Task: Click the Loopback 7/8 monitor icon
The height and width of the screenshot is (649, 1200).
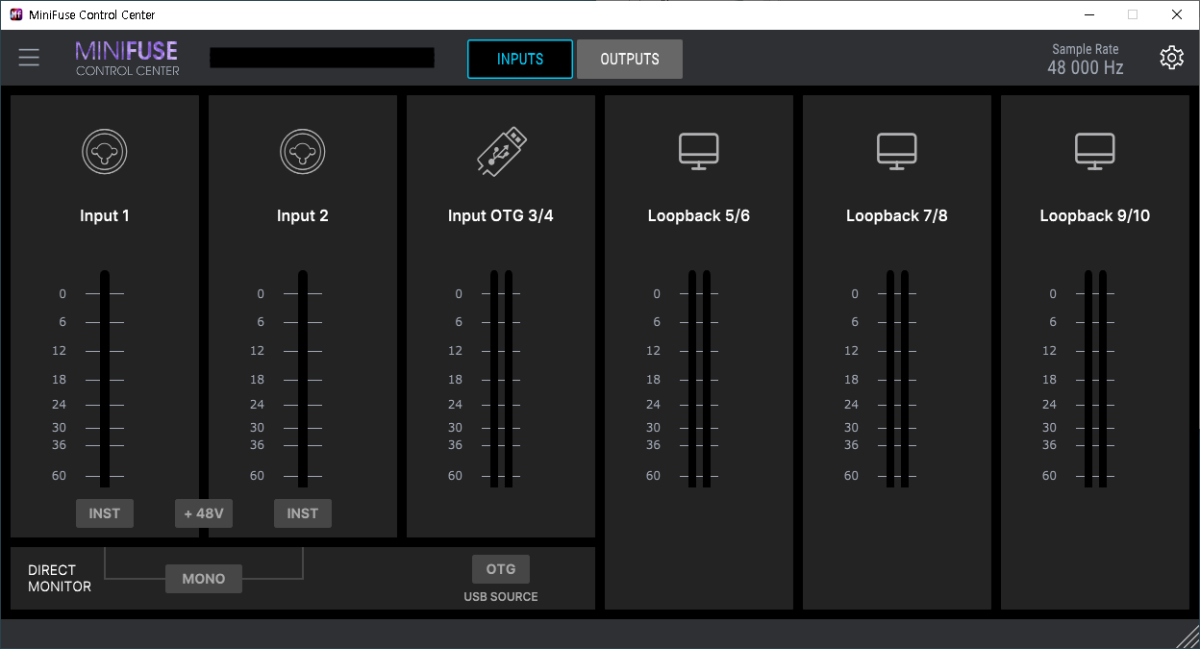Action: click(896, 152)
